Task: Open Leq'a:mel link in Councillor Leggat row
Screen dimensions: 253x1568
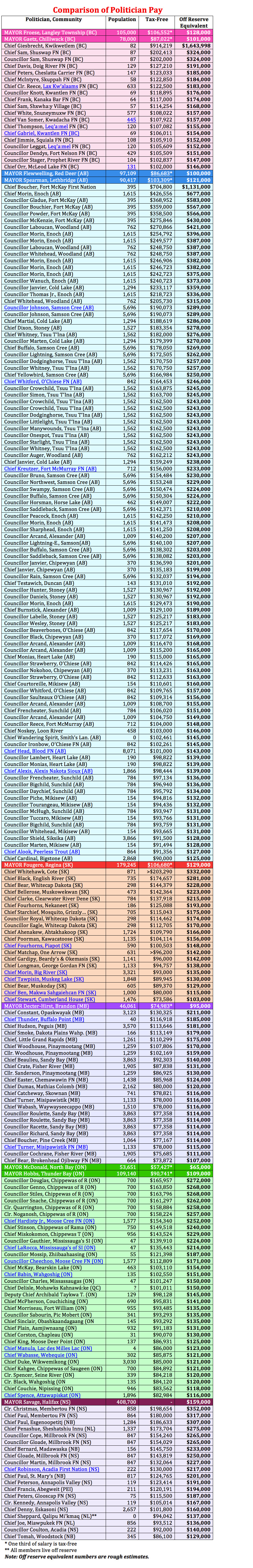Action: [59, 147]
